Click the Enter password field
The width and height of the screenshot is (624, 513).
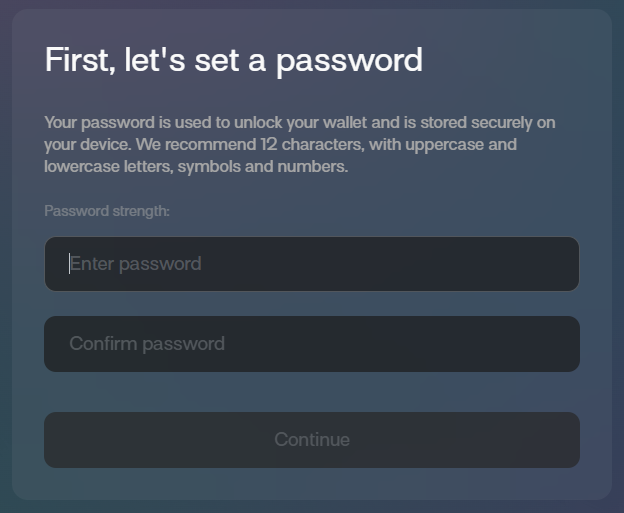[x=311, y=264]
